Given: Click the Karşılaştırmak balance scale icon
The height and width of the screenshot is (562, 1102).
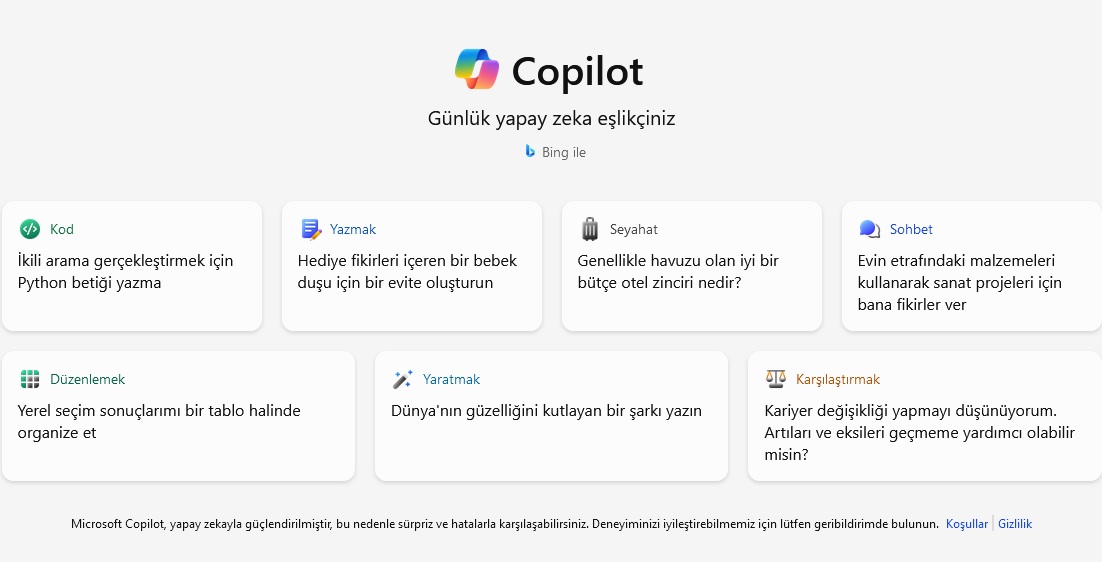Looking at the screenshot, I should pyautogui.click(x=775, y=379).
